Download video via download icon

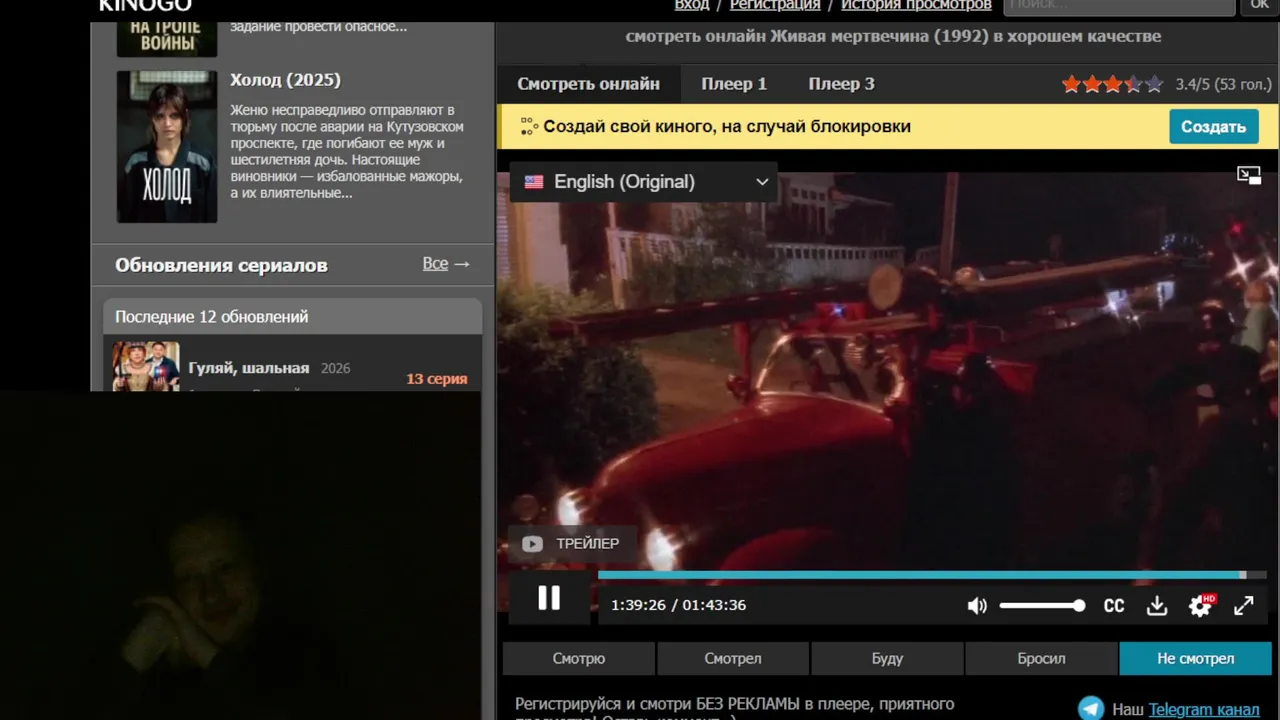click(x=1157, y=606)
